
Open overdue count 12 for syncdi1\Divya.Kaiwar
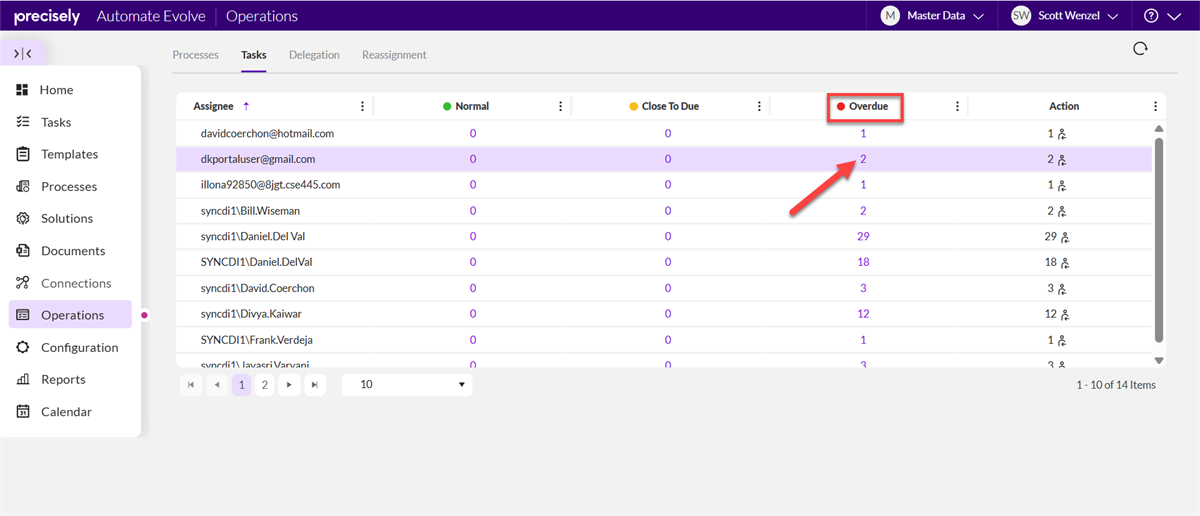(863, 315)
